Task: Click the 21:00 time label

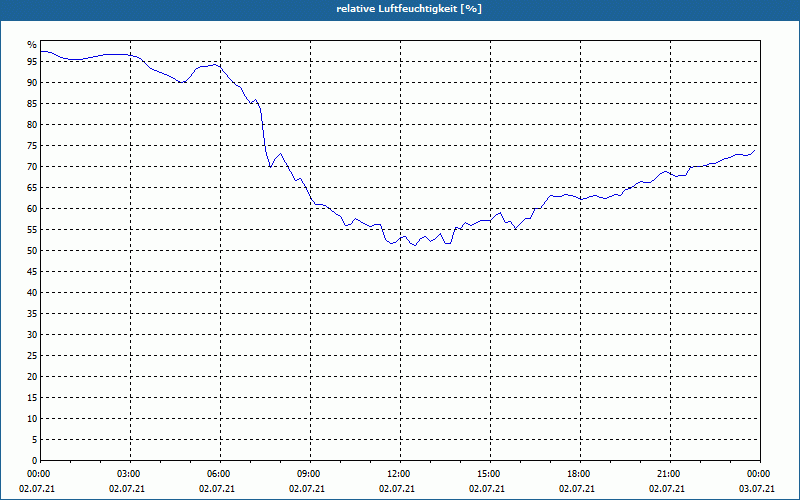Action: point(667,474)
